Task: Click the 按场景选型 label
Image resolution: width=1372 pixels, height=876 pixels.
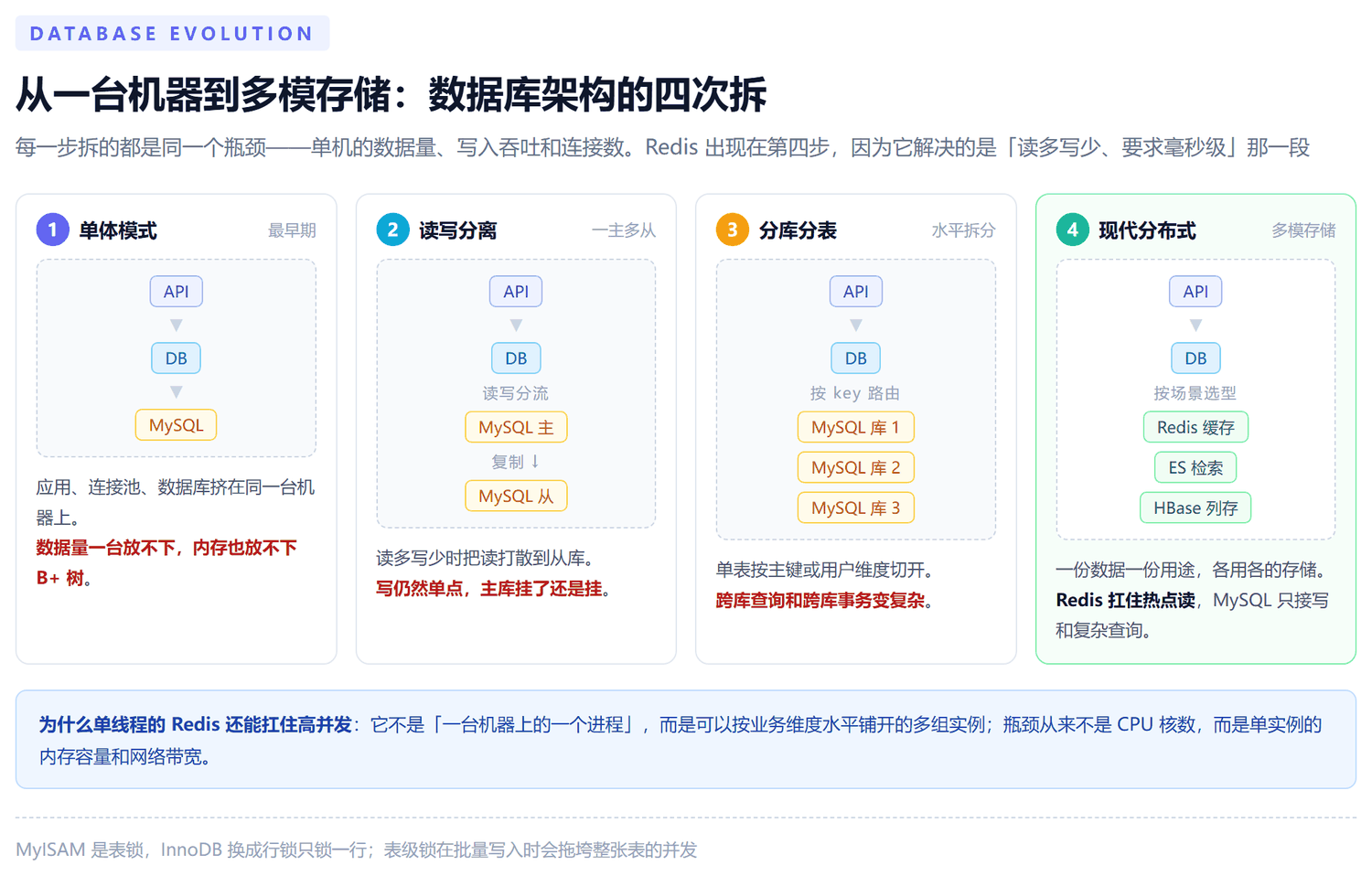Action: [1195, 393]
